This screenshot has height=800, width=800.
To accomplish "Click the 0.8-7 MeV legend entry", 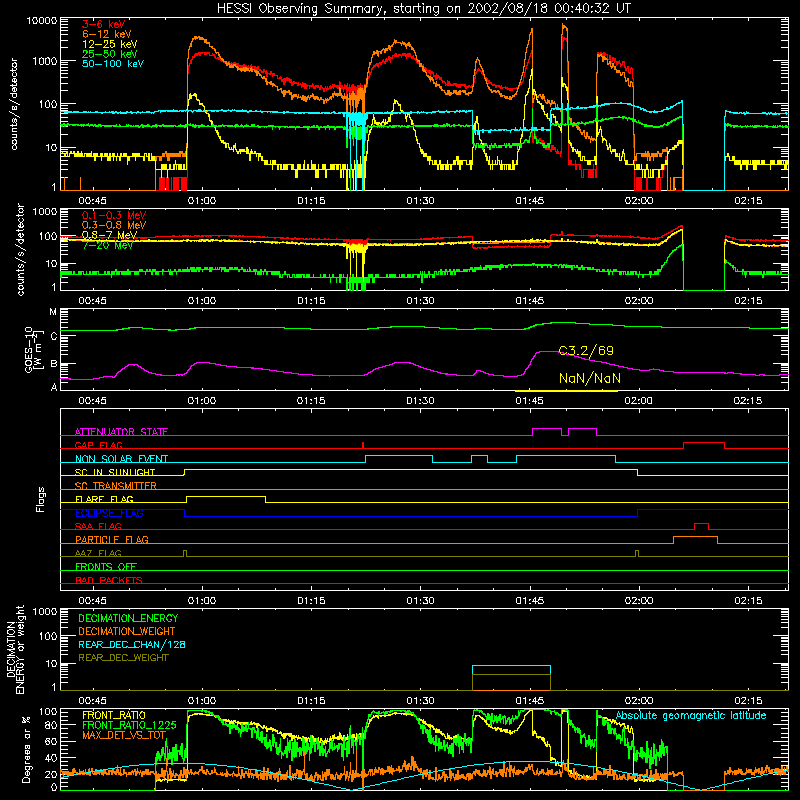I will point(109,235).
